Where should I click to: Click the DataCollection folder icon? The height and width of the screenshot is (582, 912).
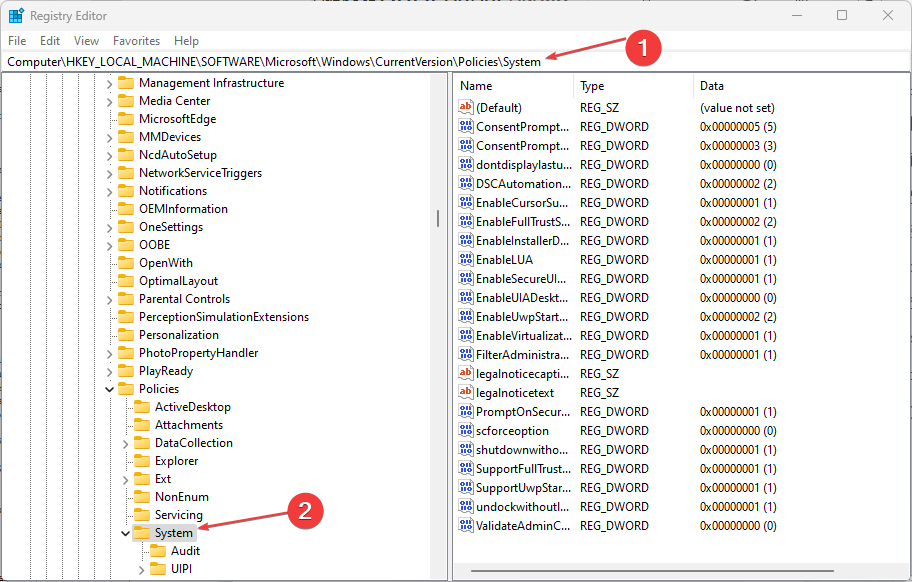click(x=142, y=442)
